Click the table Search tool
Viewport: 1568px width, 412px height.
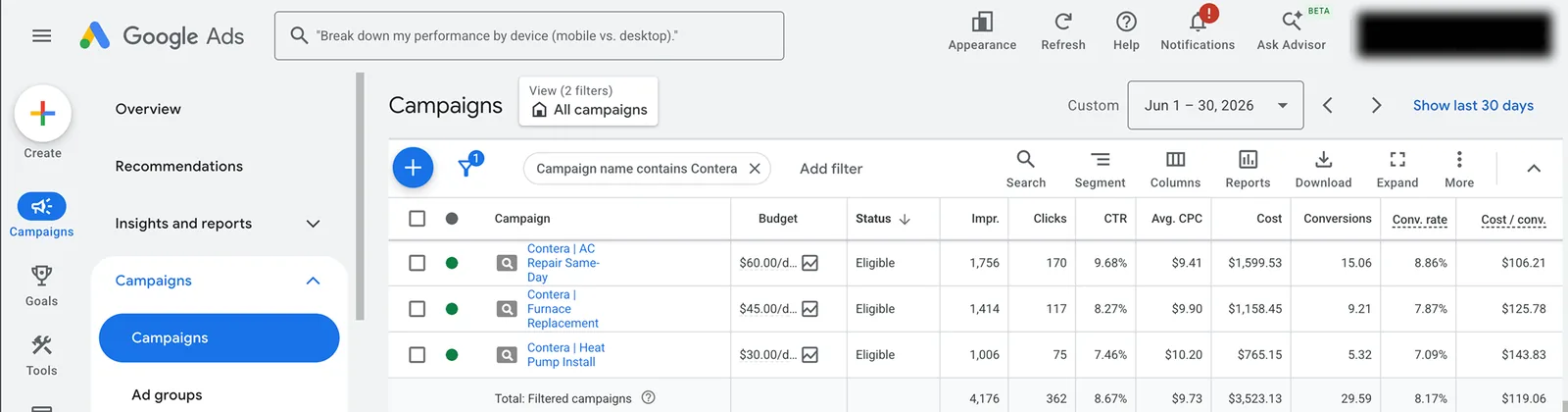1025,169
